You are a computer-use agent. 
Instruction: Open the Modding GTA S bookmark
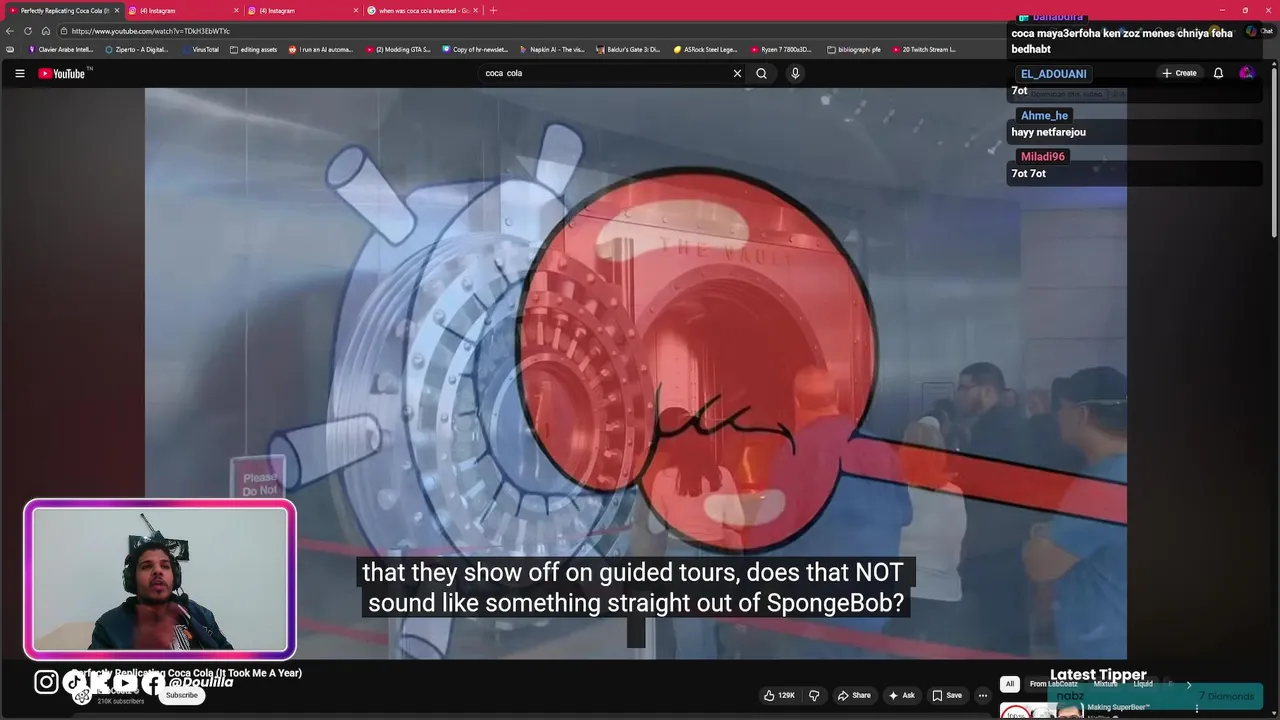pos(398,49)
